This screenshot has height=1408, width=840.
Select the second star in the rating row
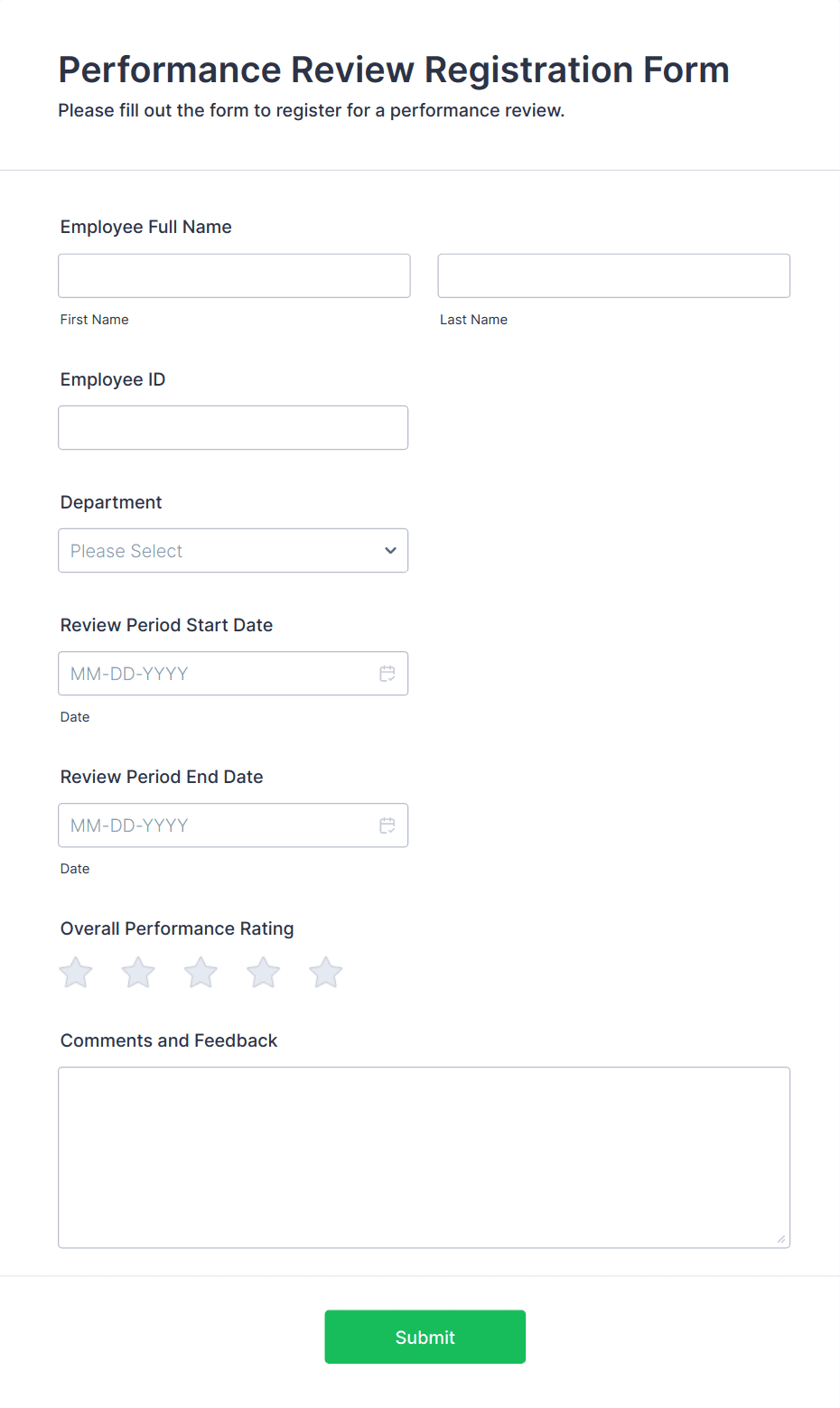pyautogui.click(x=137, y=973)
